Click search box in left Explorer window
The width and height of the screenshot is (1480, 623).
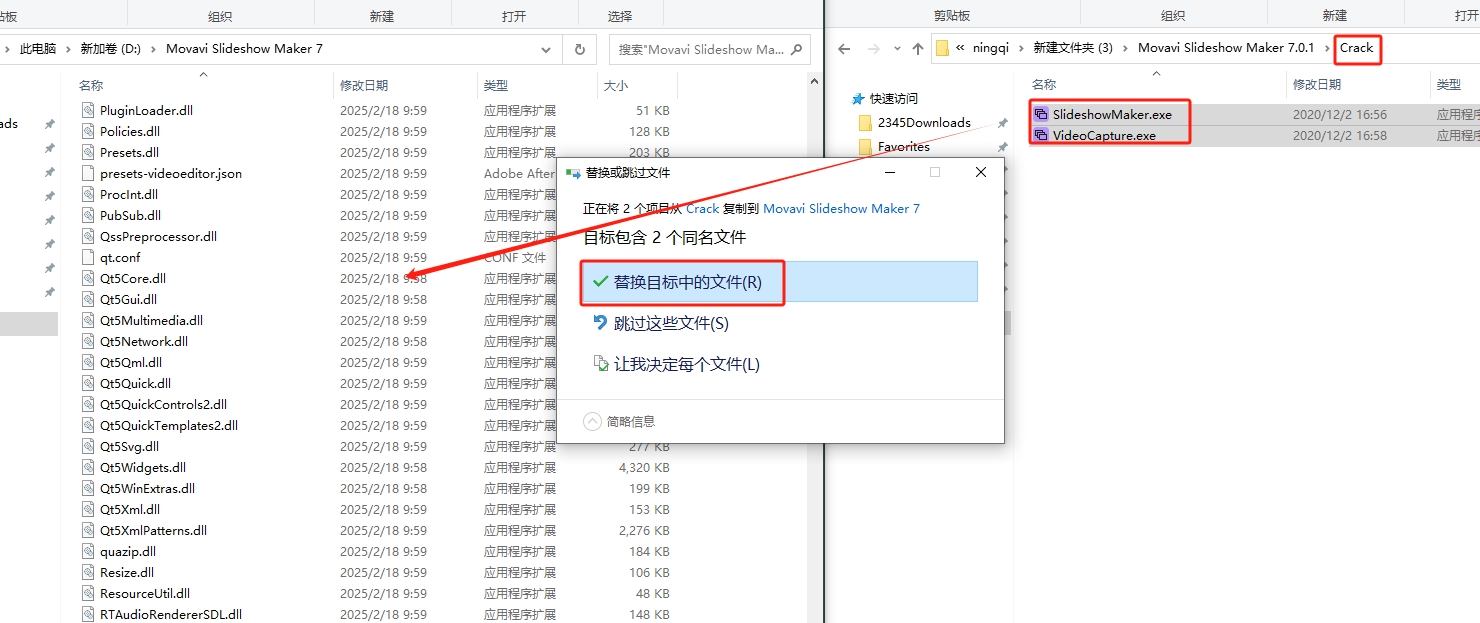click(x=709, y=49)
